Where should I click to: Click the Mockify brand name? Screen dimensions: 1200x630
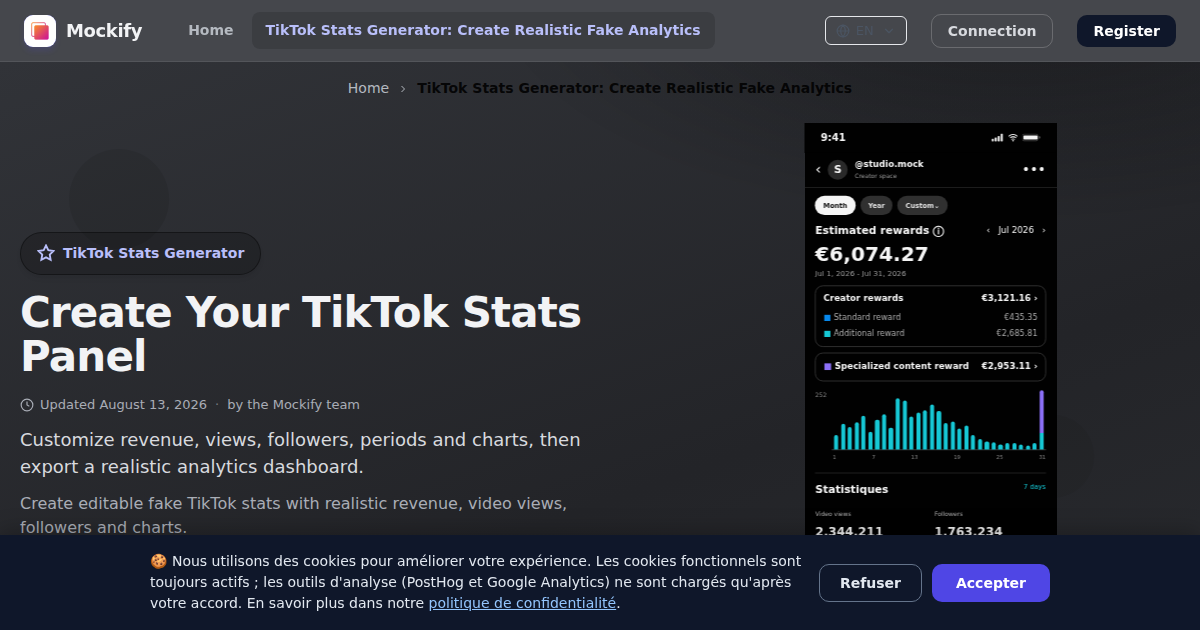tap(104, 31)
